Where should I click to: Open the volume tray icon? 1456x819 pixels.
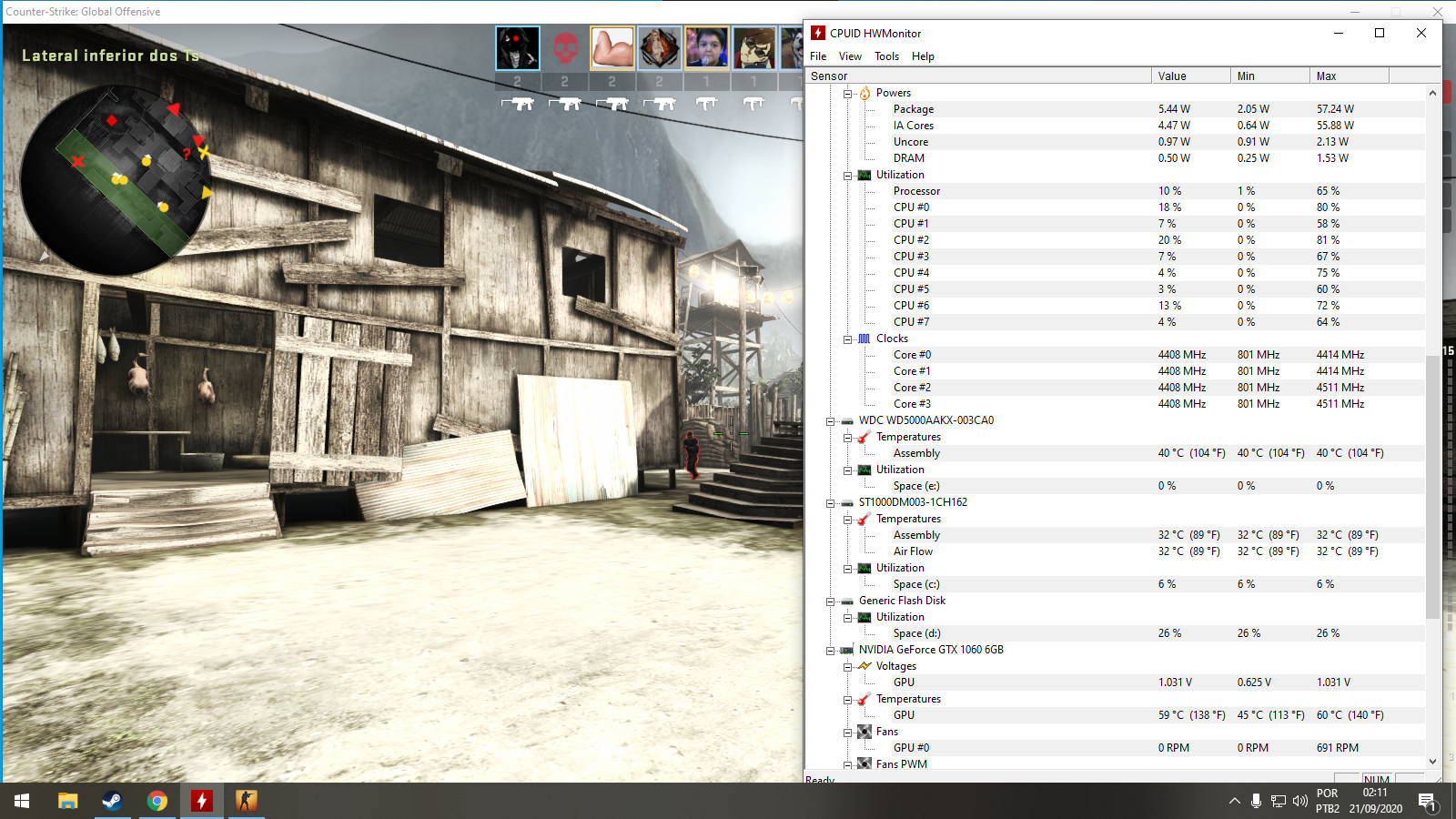point(1300,801)
